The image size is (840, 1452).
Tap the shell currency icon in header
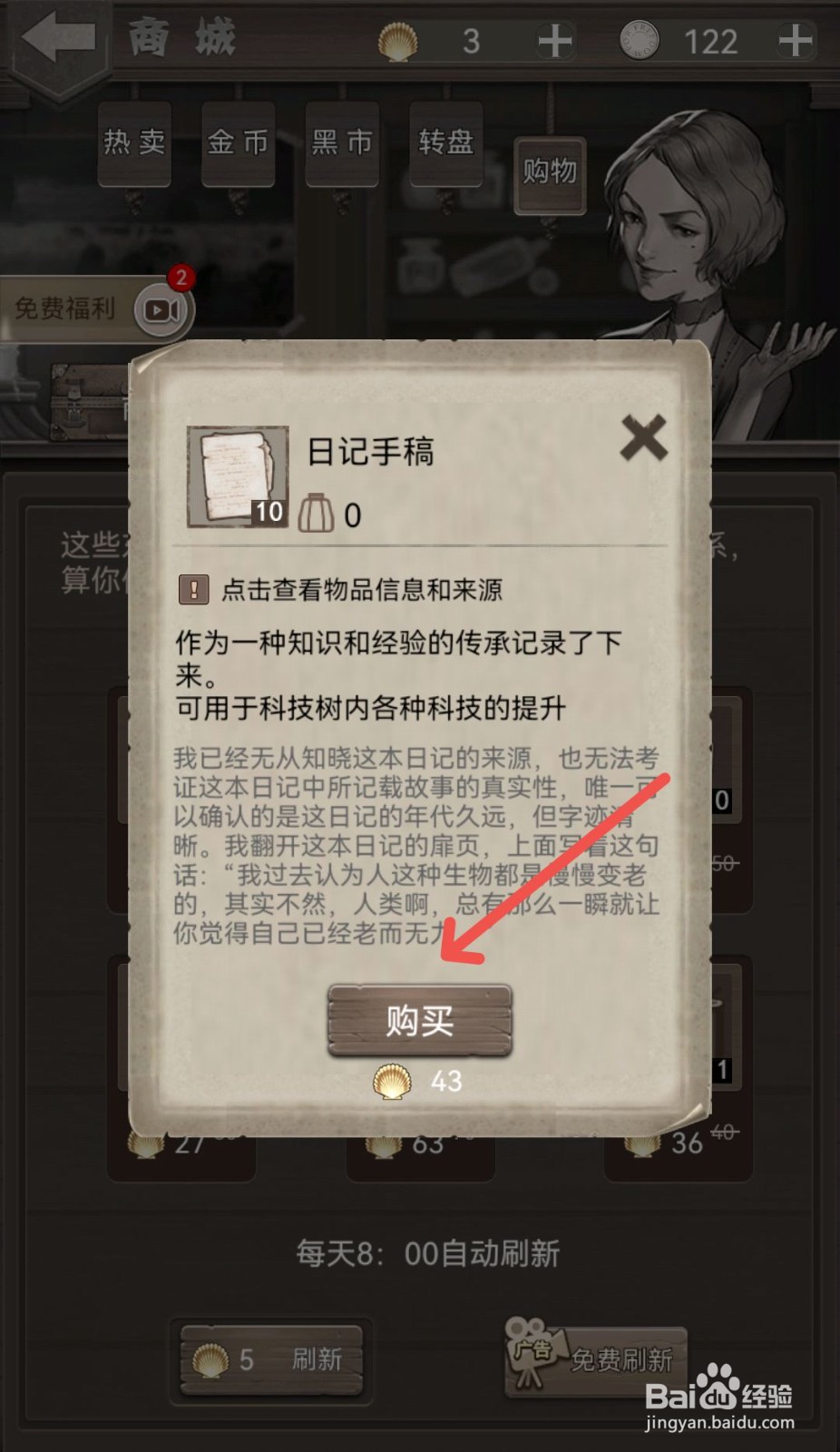[397, 42]
